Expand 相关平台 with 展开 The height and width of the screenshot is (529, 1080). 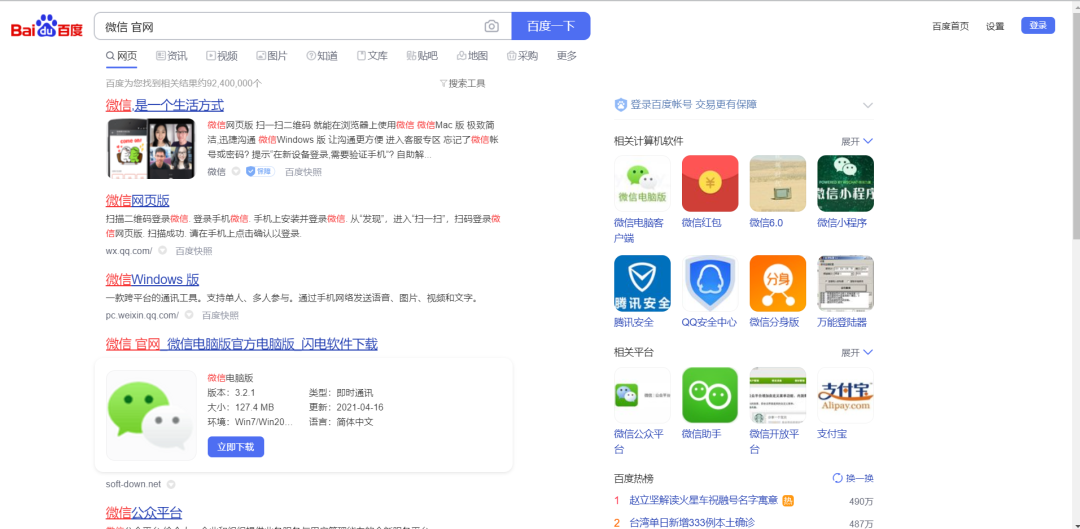[x=857, y=352]
